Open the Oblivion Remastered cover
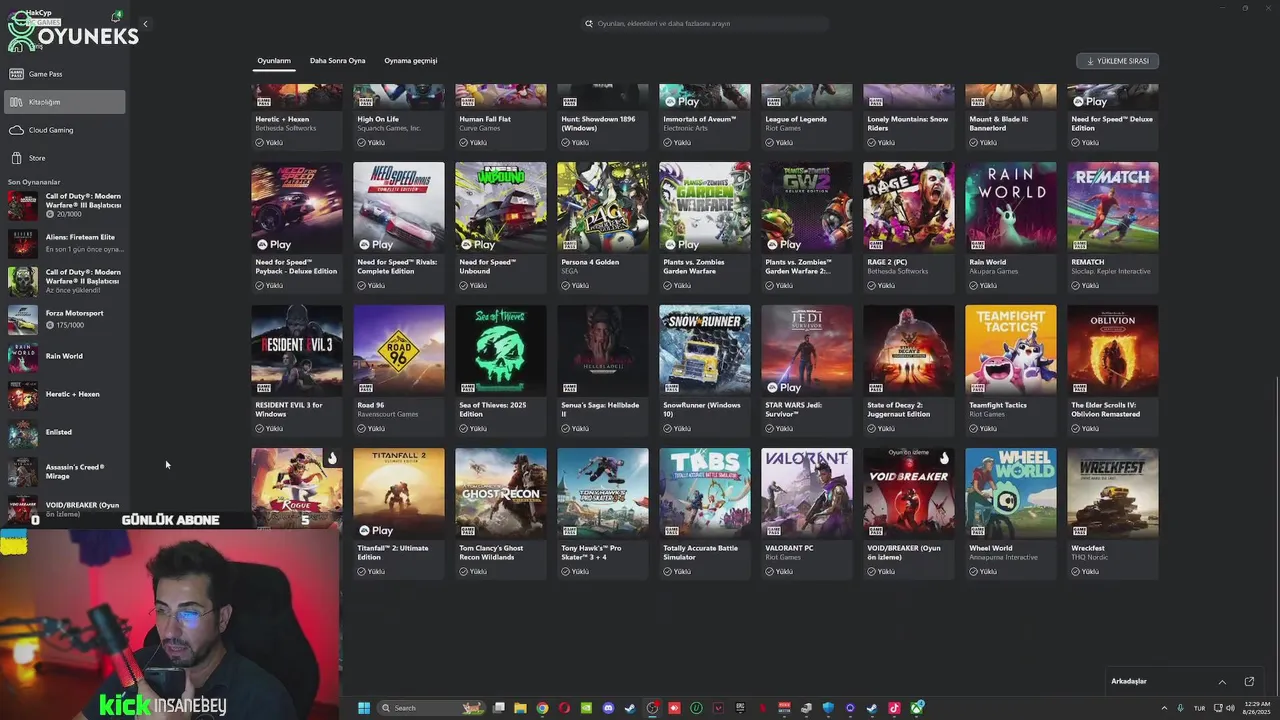 point(1113,350)
